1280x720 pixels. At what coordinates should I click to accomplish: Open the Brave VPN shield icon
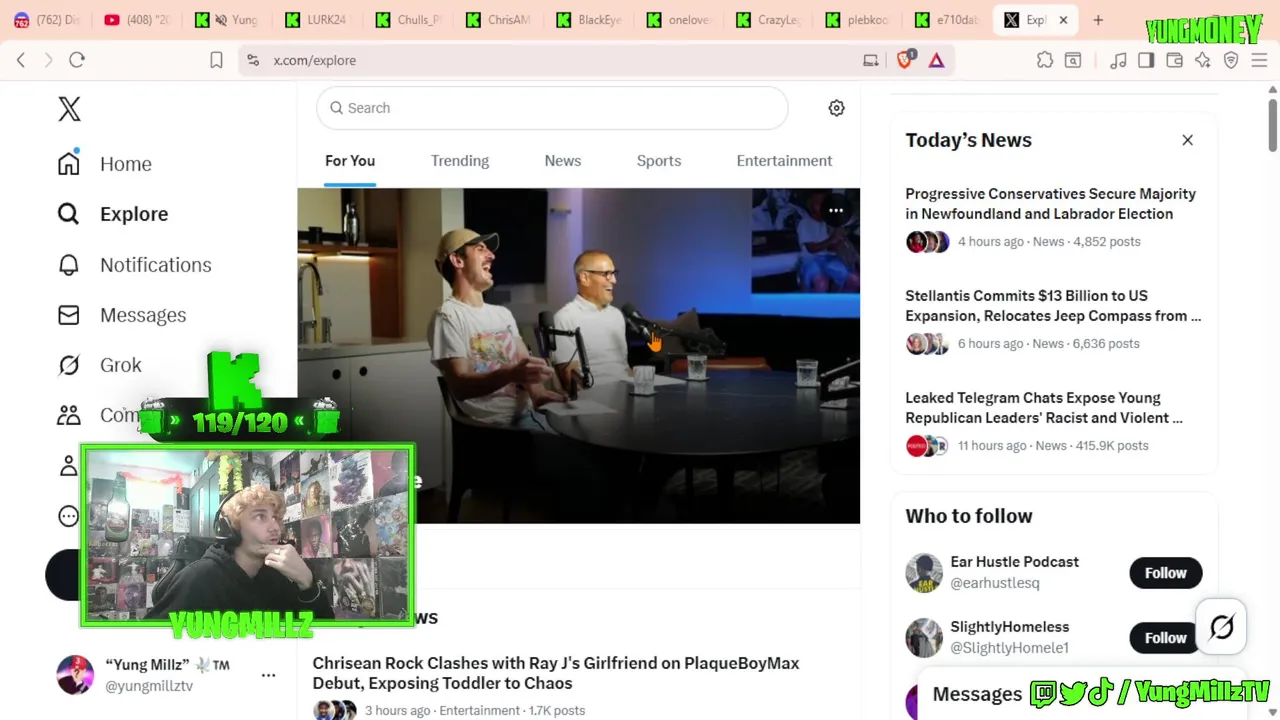[1231, 60]
